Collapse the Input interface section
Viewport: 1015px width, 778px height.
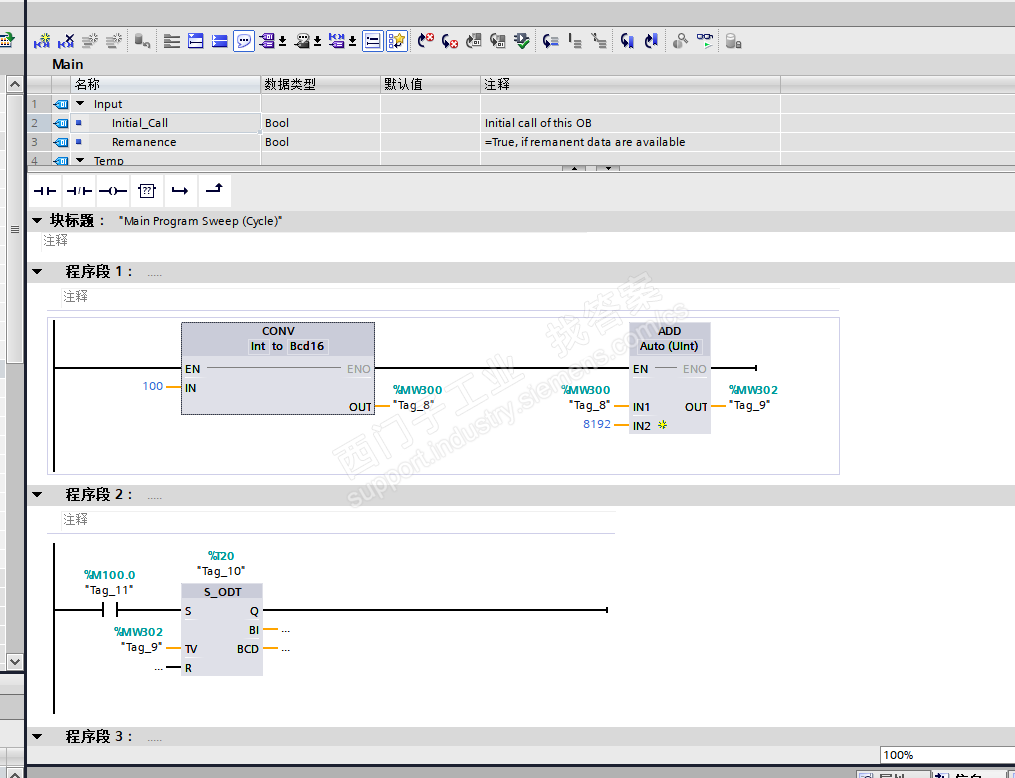80,104
